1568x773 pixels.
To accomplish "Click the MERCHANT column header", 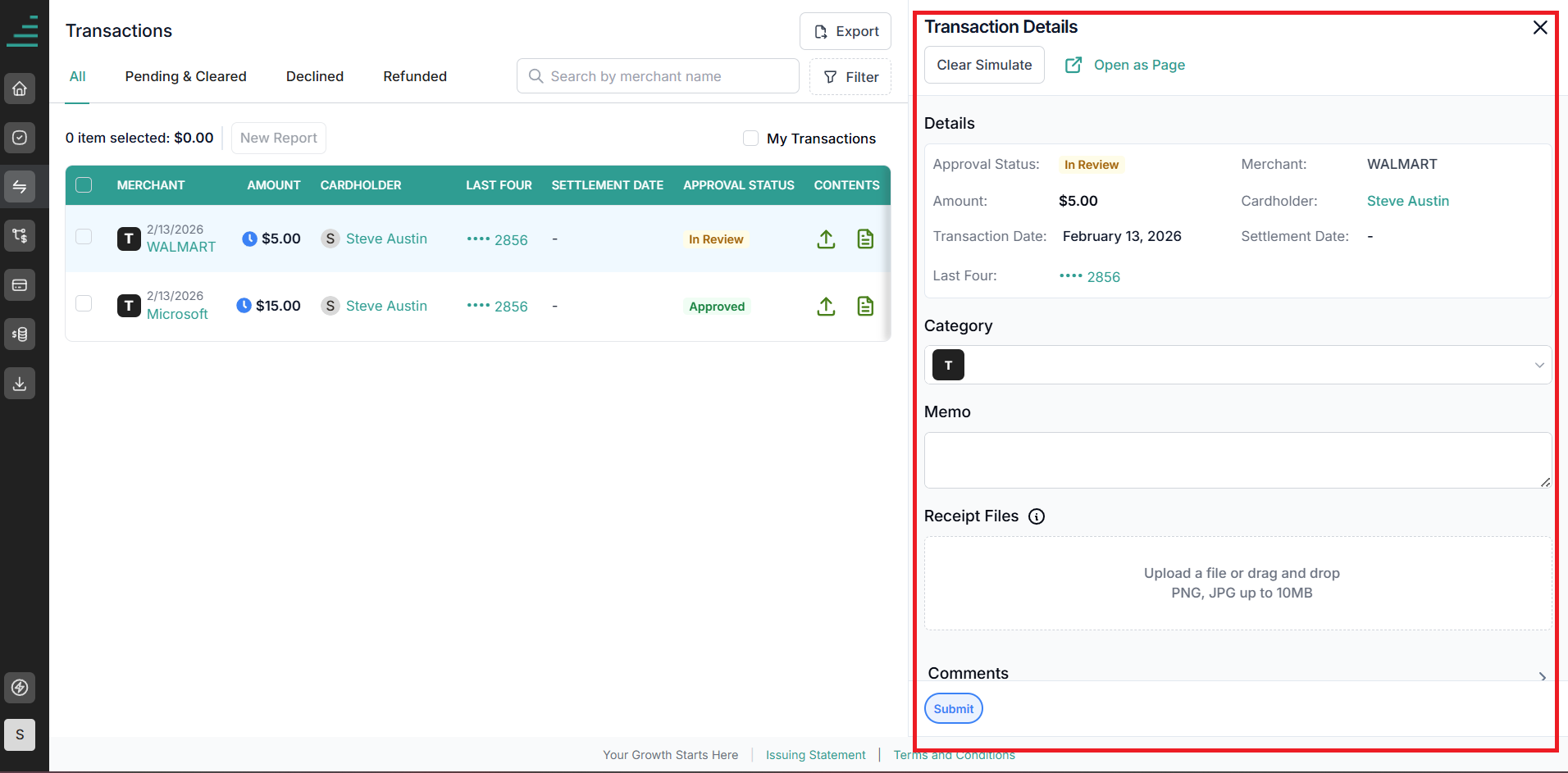I will [151, 185].
